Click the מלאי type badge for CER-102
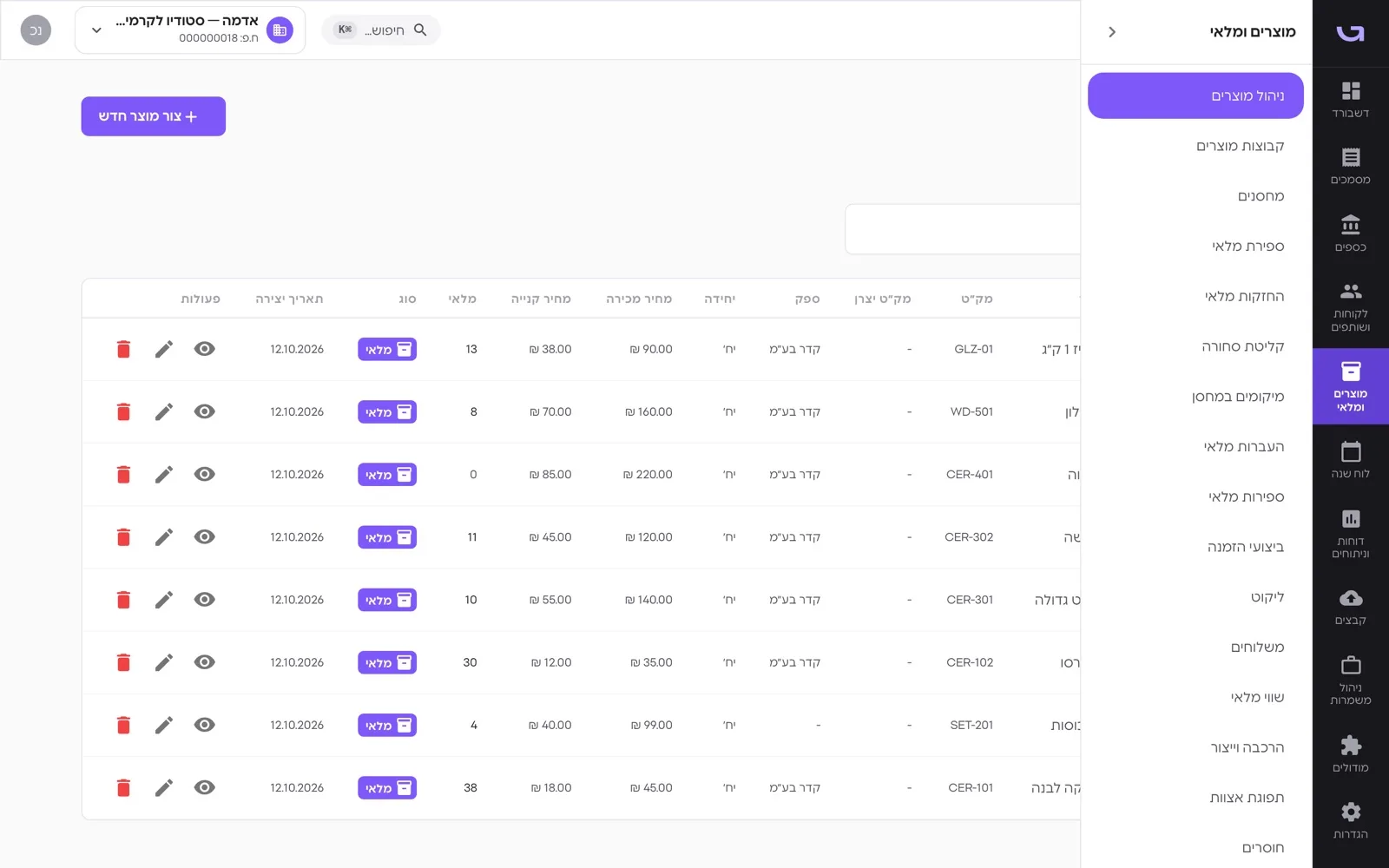Viewport: 1389px width, 868px height. tap(387, 662)
